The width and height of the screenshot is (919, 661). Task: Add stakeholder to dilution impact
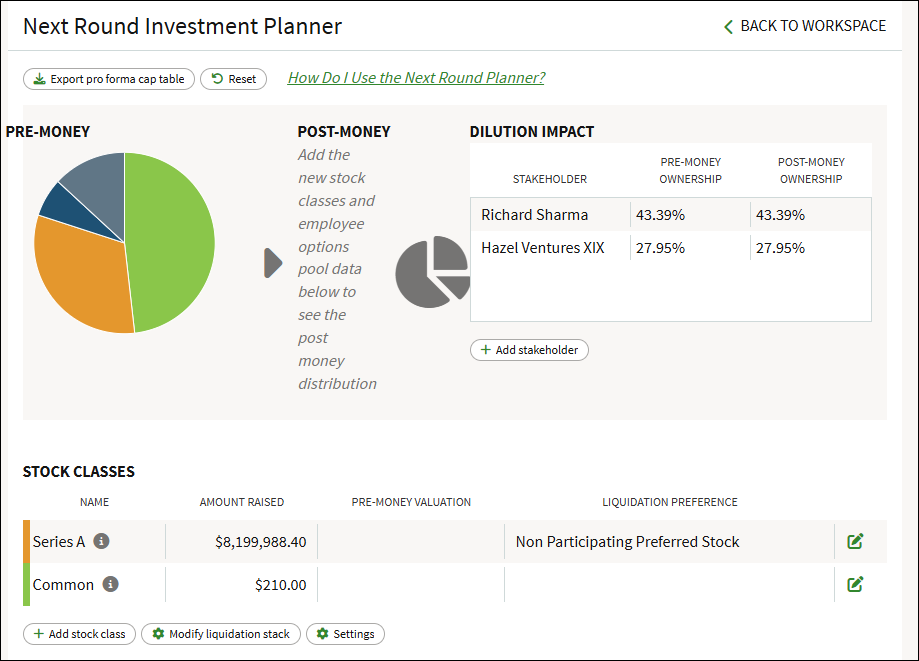529,350
